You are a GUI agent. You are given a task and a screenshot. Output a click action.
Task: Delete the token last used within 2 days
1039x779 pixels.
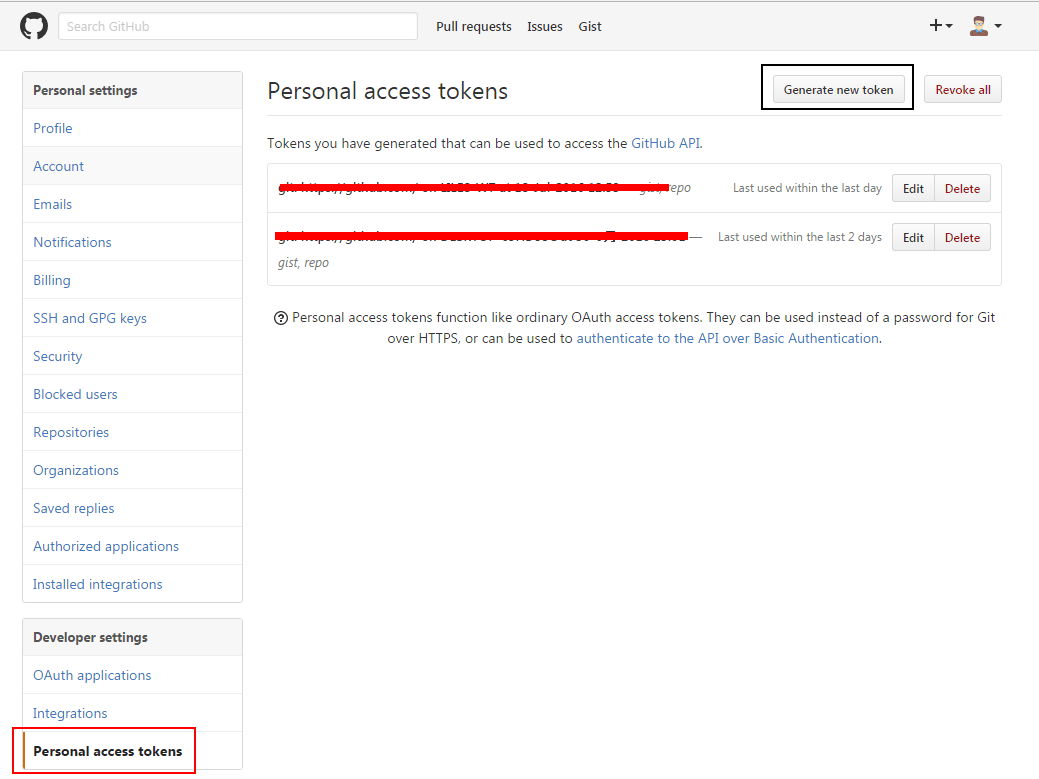[962, 237]
